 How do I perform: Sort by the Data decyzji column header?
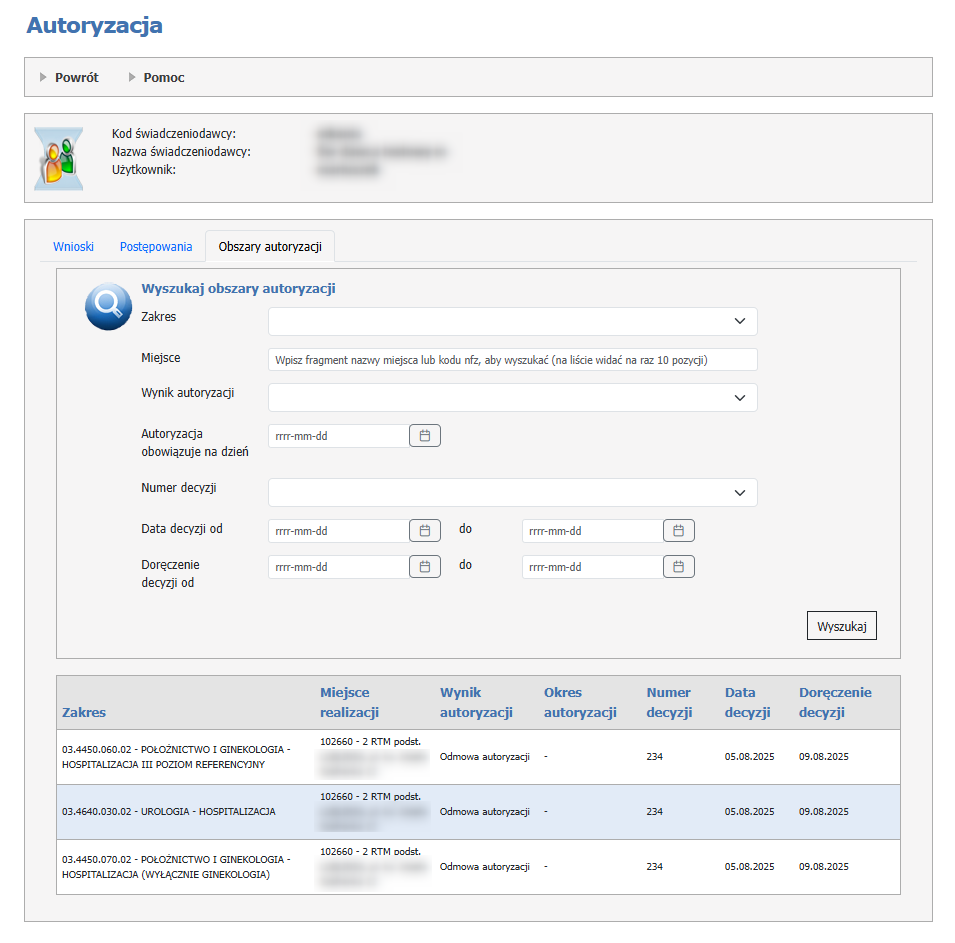(747, 702)
